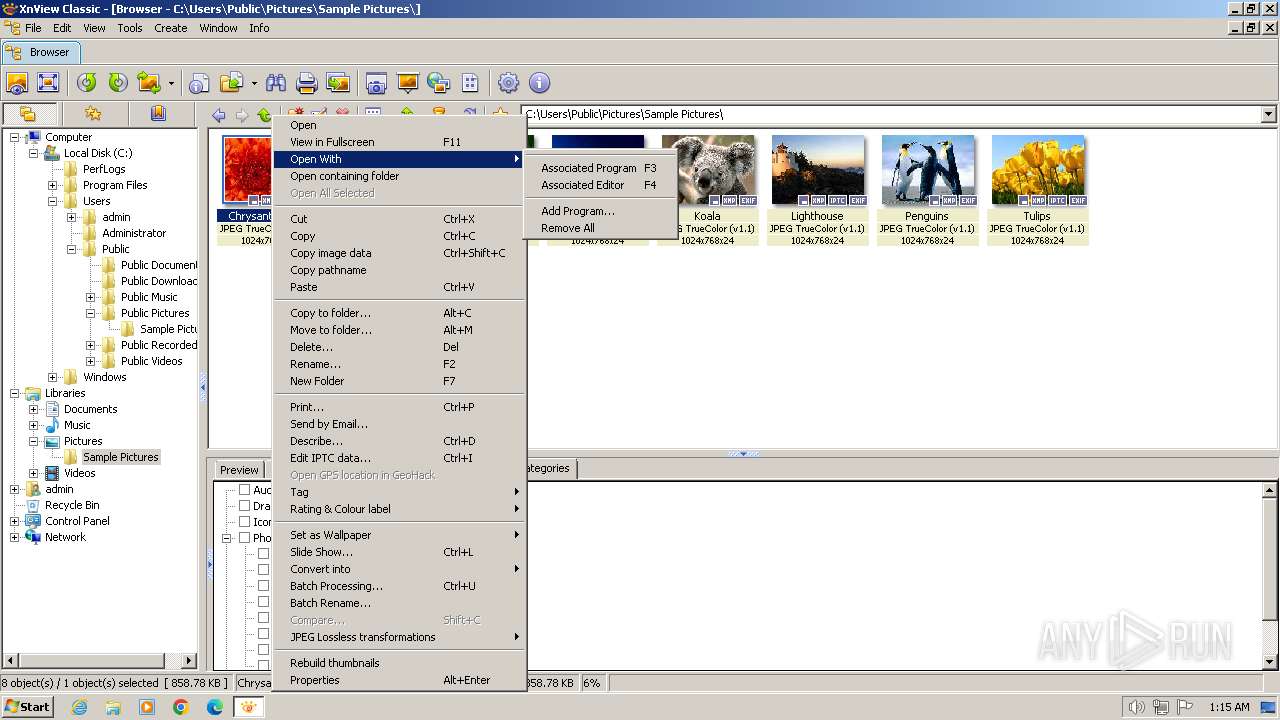This screenshot has height=720, width=1280.
Task: Click the Folders tree panel tab icon
Action: (28, 114)
